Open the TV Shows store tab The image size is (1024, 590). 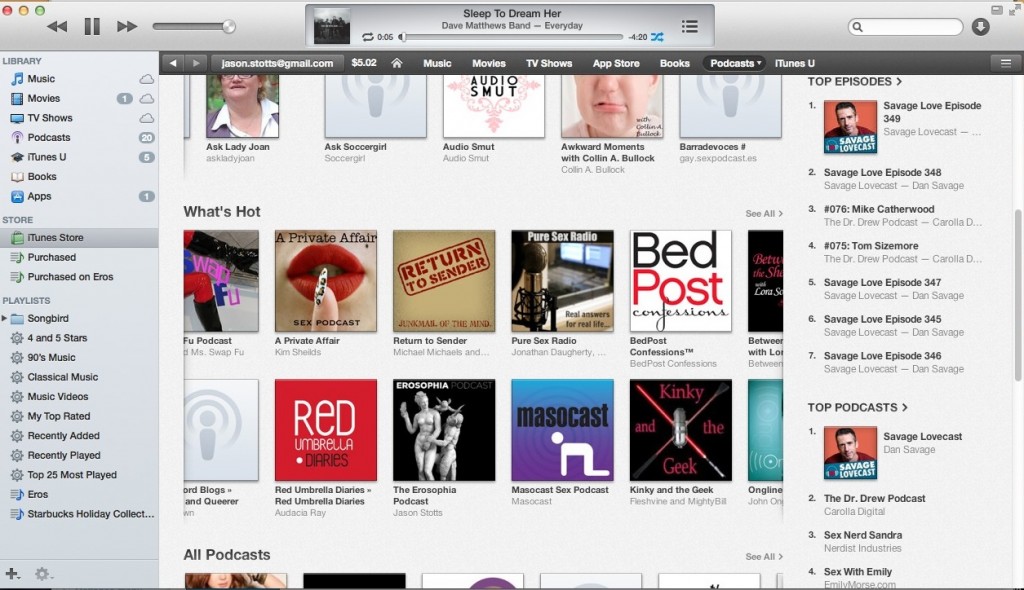click(549, 63)
